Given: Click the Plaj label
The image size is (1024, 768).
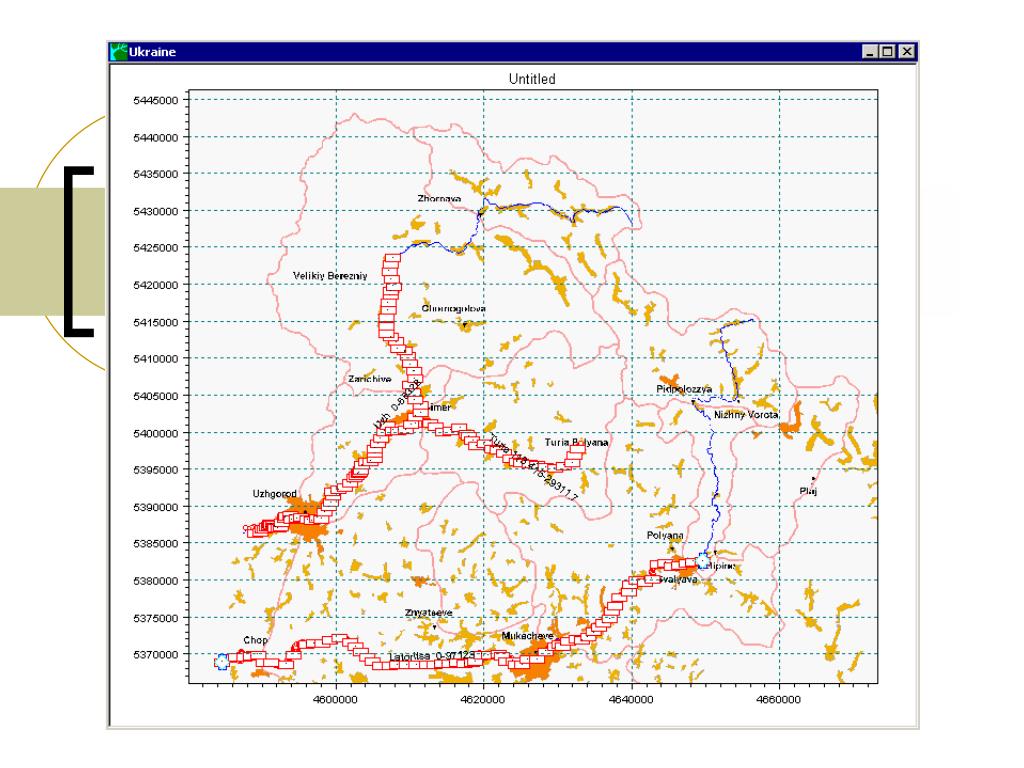Looking at the screenshot, I should tap(808, 491).
